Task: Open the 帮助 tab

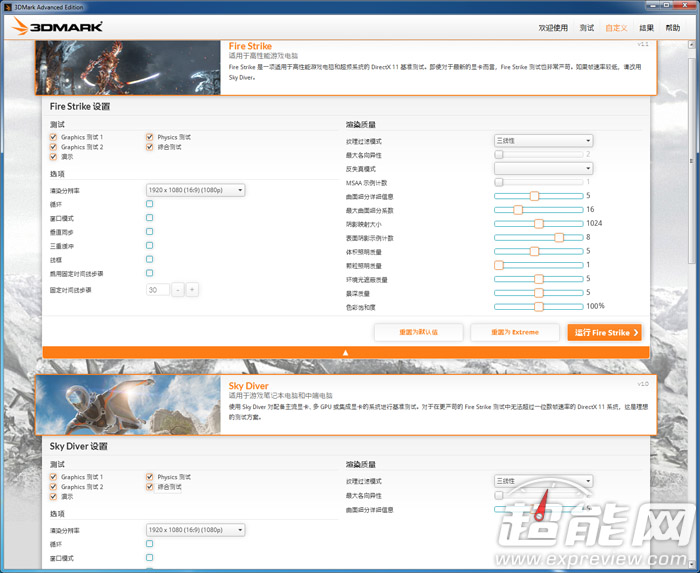Action: click(x=673, y=28)
